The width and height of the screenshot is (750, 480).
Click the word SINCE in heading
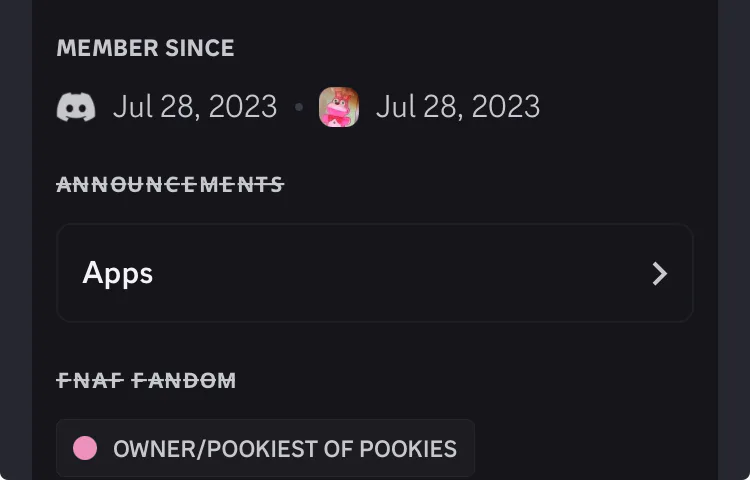pyautogui.click(x=199, y=48)
